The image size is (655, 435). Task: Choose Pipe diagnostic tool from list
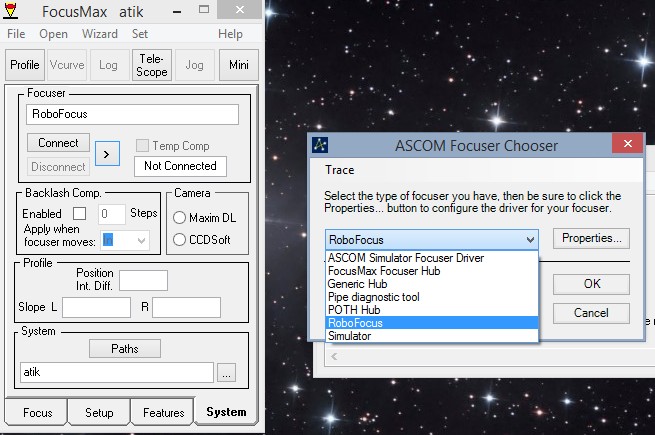[x=432, y=297]
